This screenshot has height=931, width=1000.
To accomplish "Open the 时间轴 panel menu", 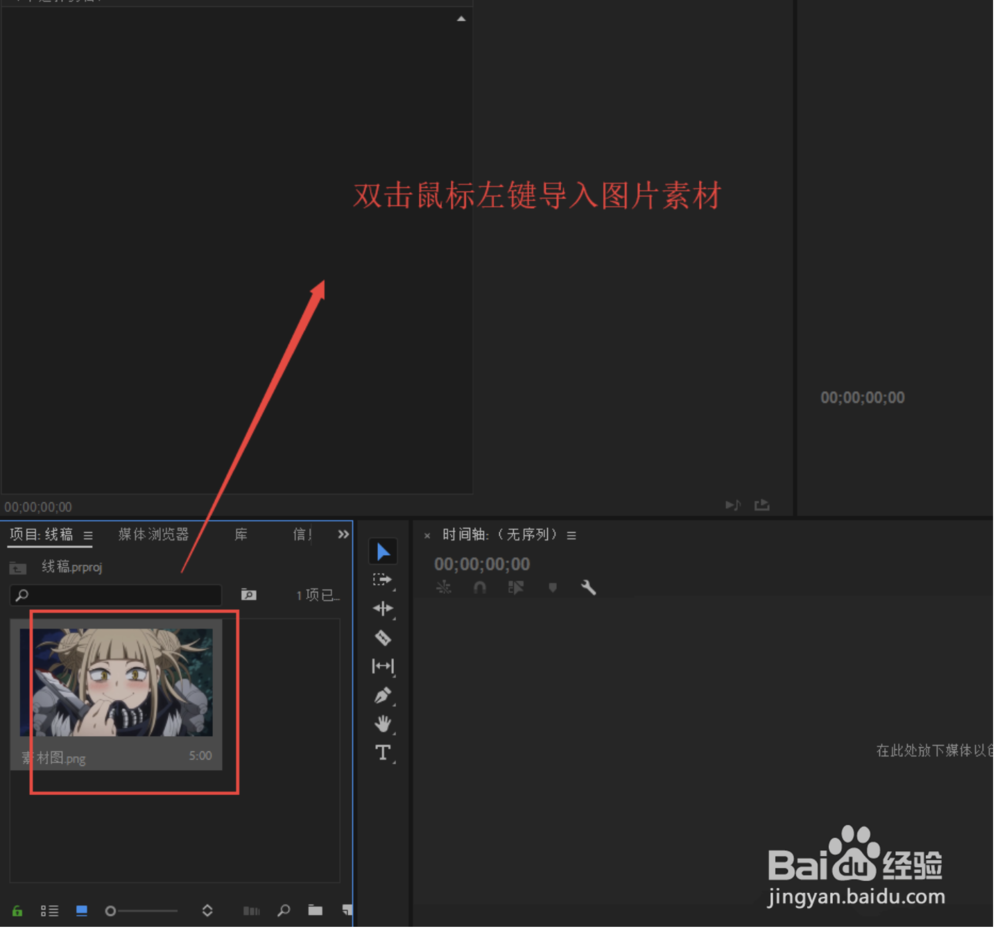I will point(571,536).
